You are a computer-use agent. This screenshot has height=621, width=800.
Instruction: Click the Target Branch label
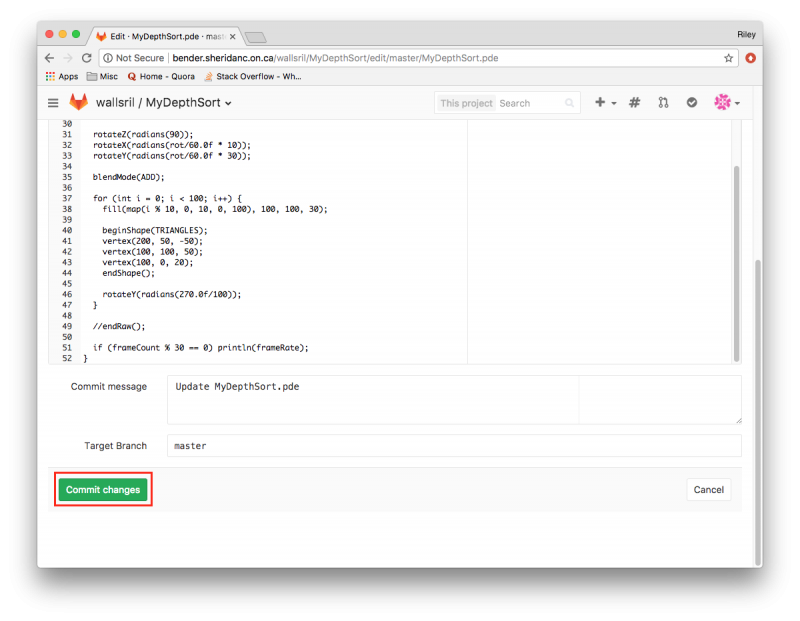115,445
